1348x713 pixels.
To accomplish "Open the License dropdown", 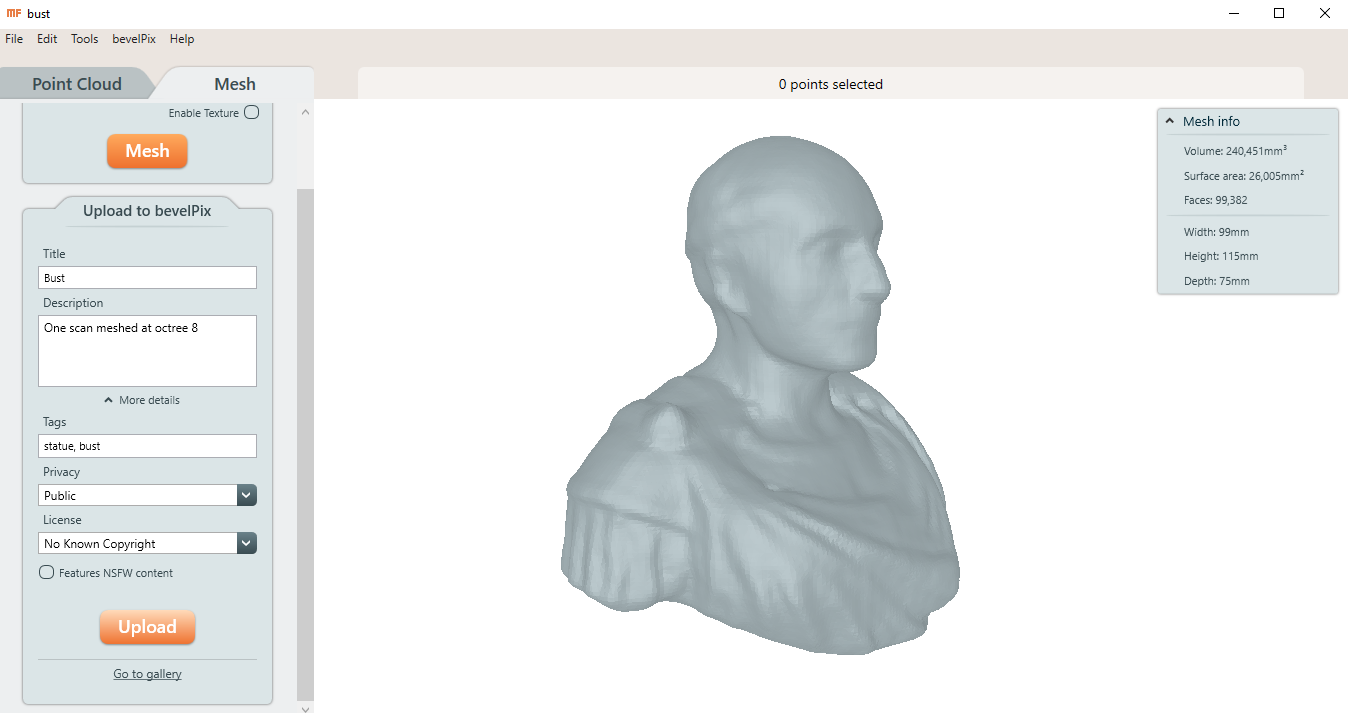I will pyautogui.click(x=247, y=543).
